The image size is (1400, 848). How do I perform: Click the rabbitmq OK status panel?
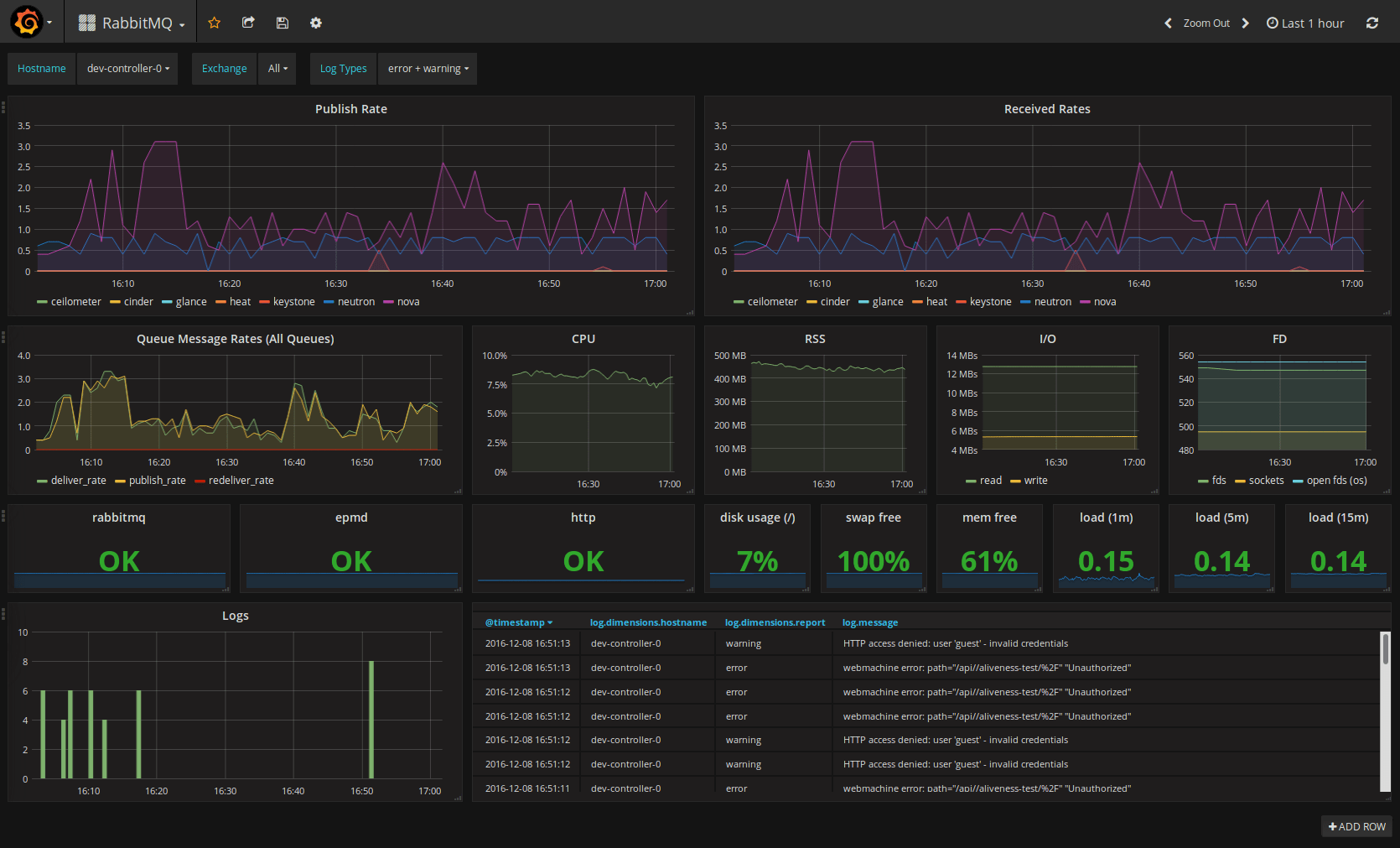pos(119,549)
